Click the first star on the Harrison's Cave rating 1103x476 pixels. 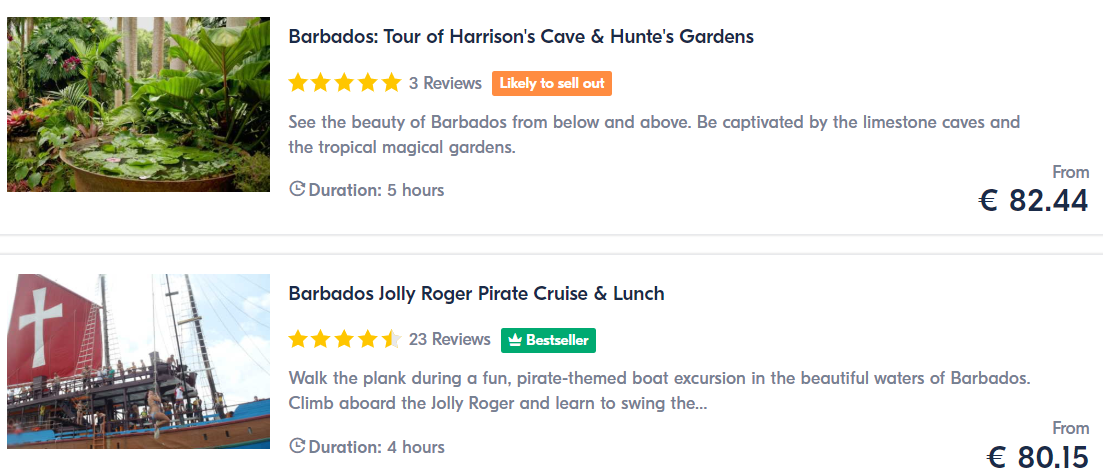coord(298,83)
